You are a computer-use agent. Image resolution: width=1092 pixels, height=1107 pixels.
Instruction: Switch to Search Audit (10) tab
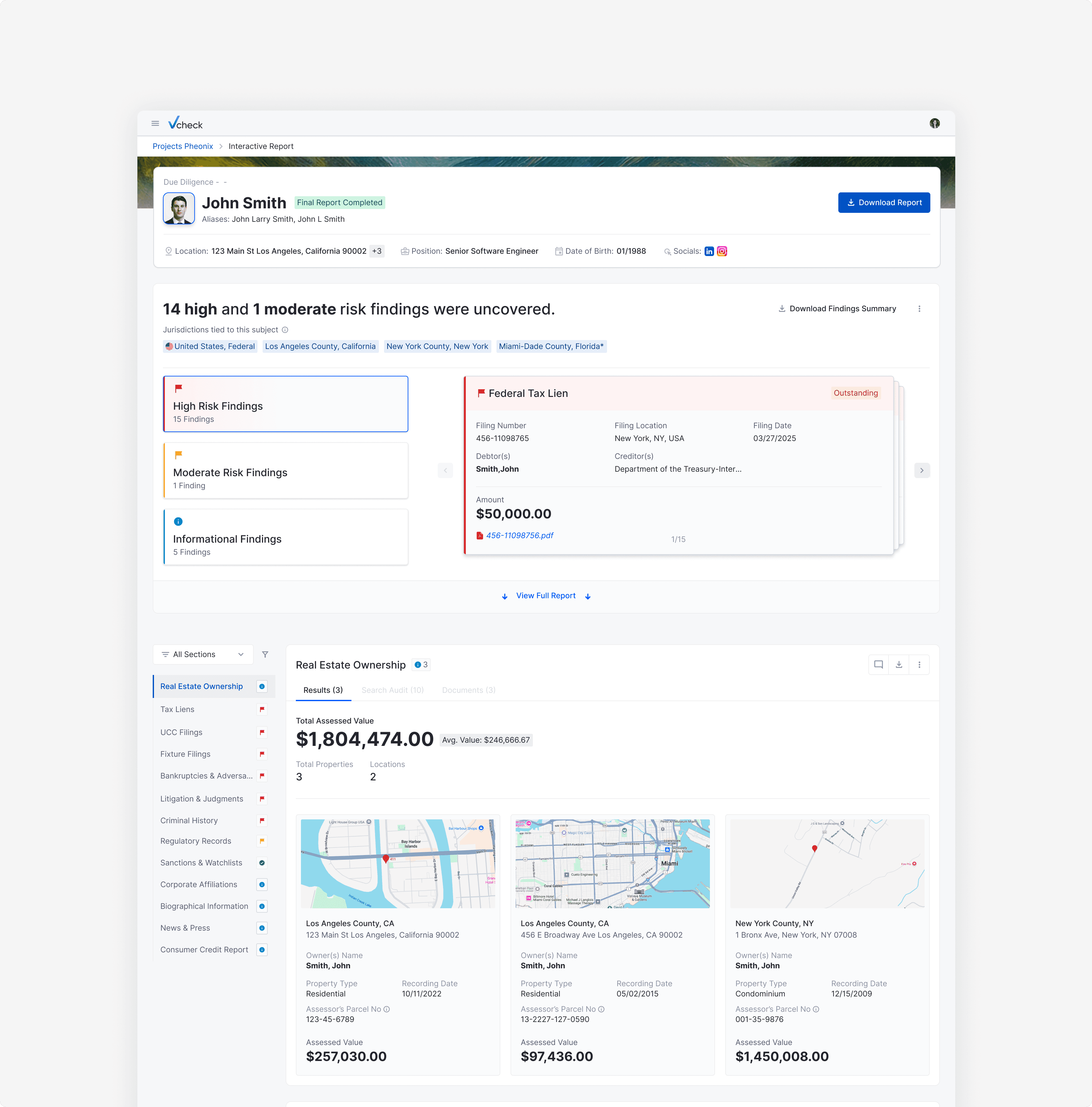coord(392,691)
